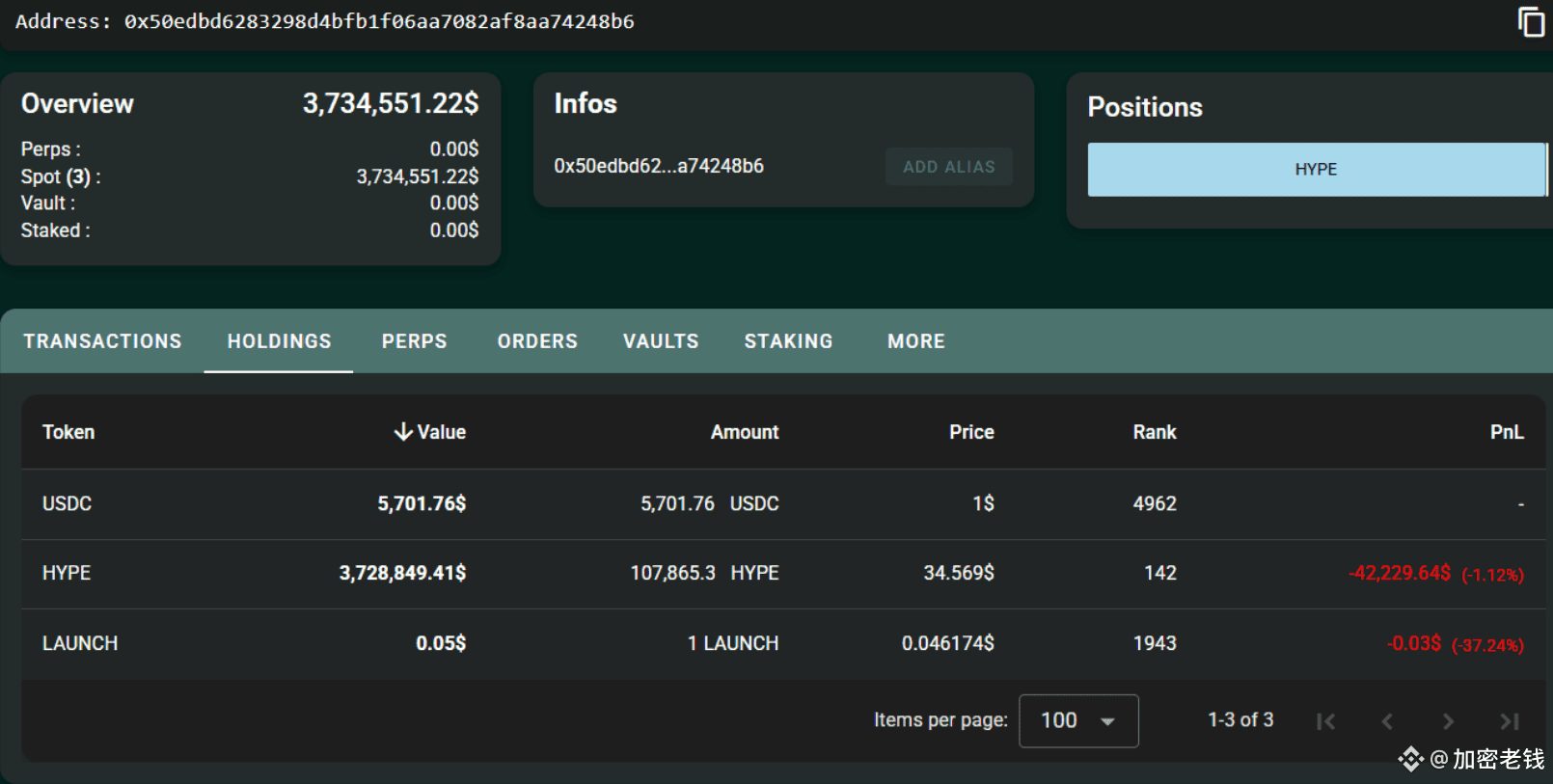Click the HYPE value 3,728,849.41$
The height and width of the screenshot is (784, 1553).
[x=402, y=573]
